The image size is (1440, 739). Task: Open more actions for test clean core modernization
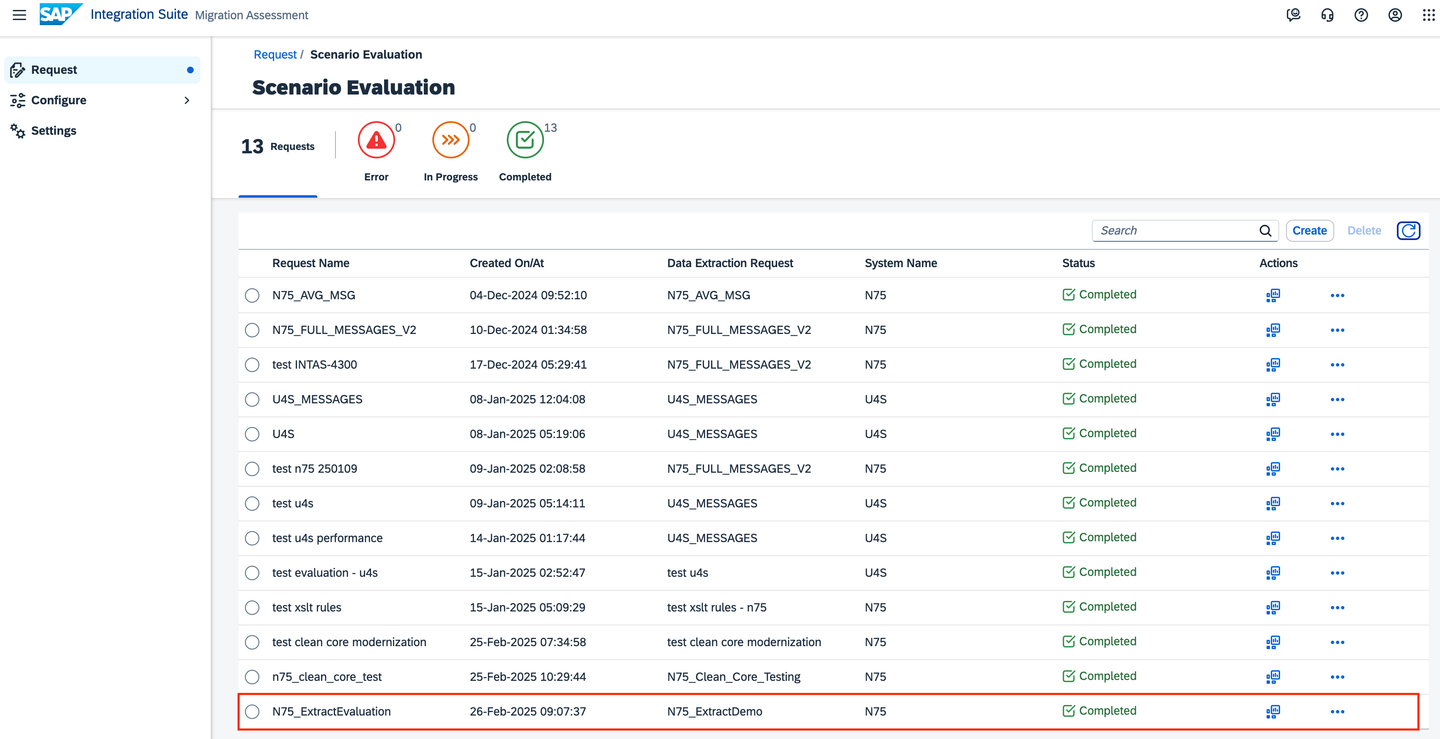point(1337,642)
